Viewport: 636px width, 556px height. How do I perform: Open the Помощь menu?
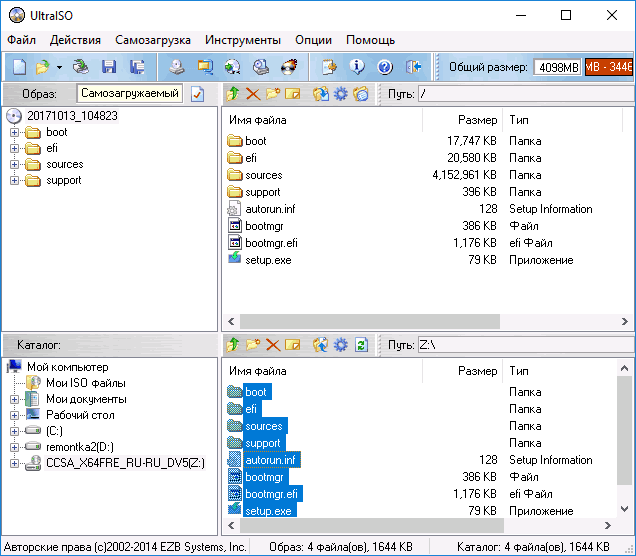click(371, 40)
